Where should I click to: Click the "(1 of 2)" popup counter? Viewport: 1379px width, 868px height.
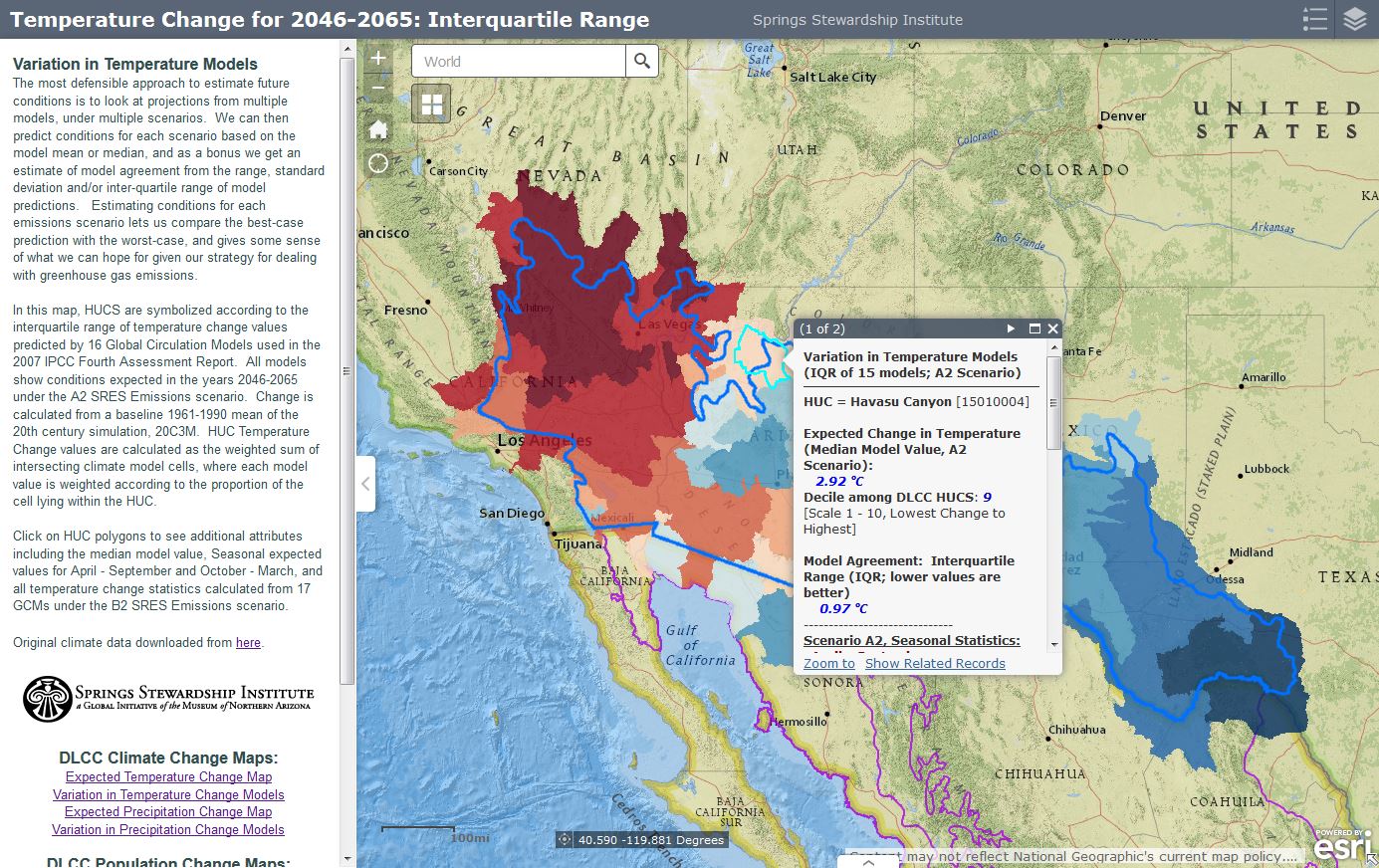click(x=822, y=328)
